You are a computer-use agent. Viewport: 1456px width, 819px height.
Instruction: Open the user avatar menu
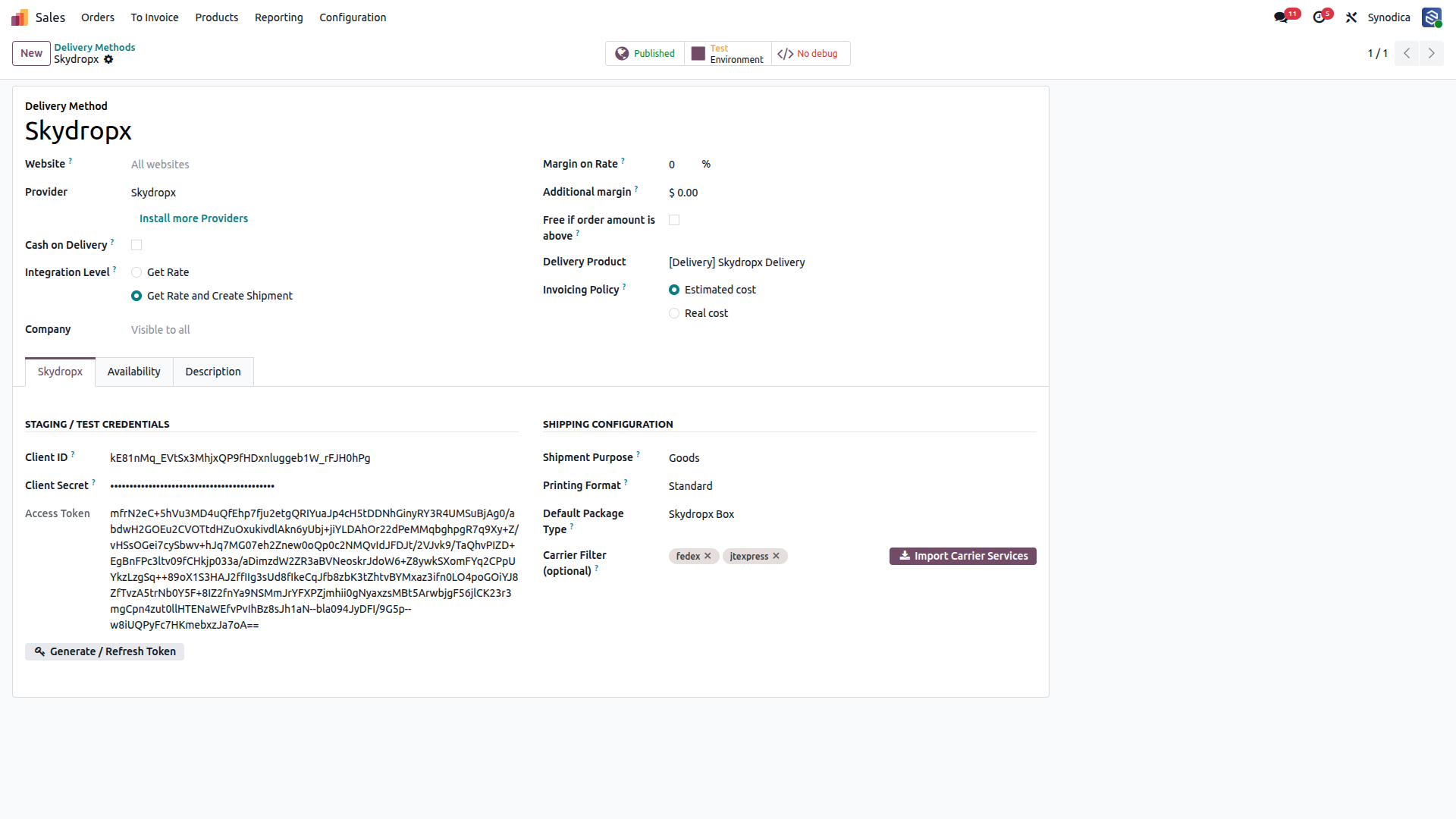point(1432,17)
